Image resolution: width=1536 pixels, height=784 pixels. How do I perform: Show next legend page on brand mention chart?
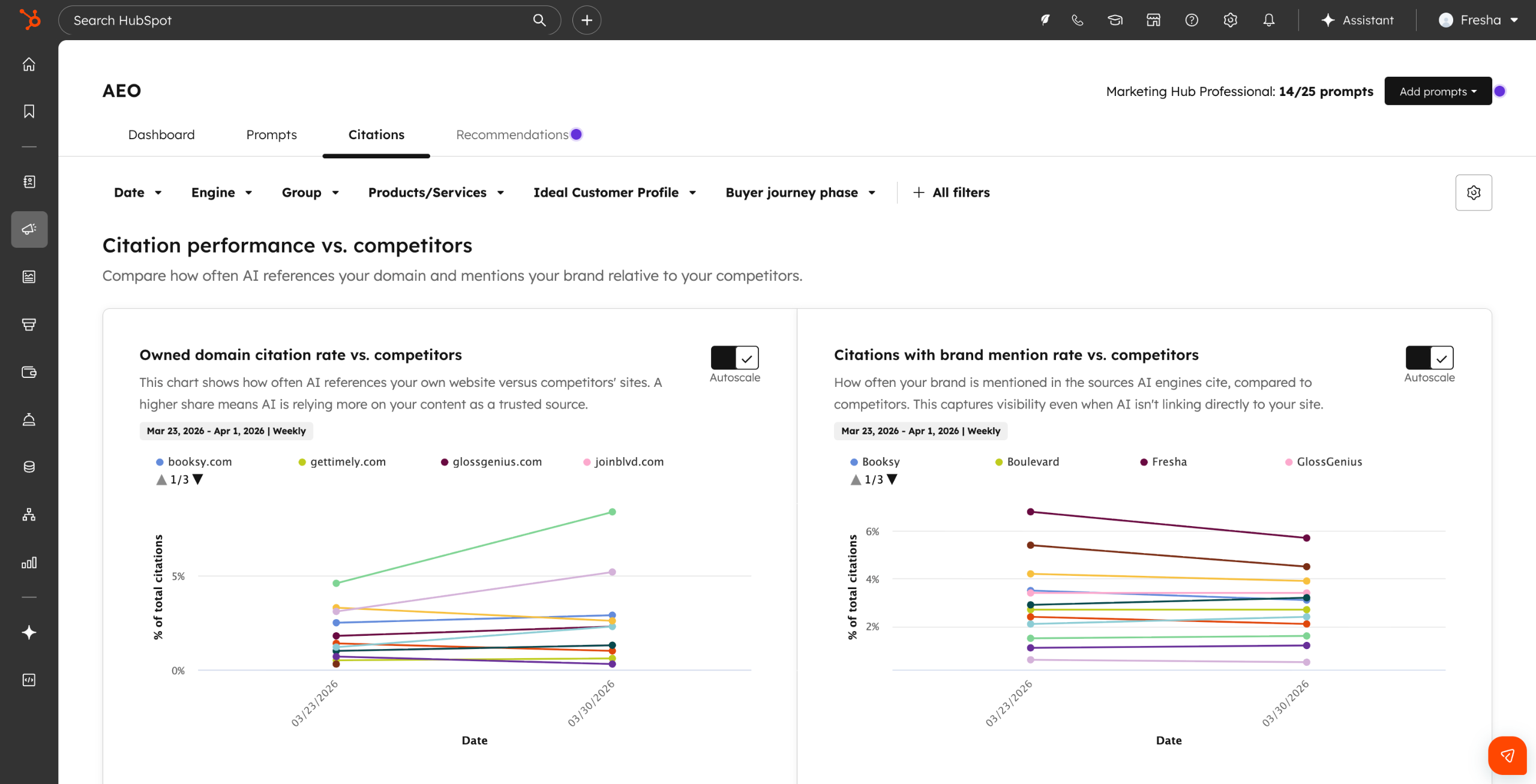892,479
